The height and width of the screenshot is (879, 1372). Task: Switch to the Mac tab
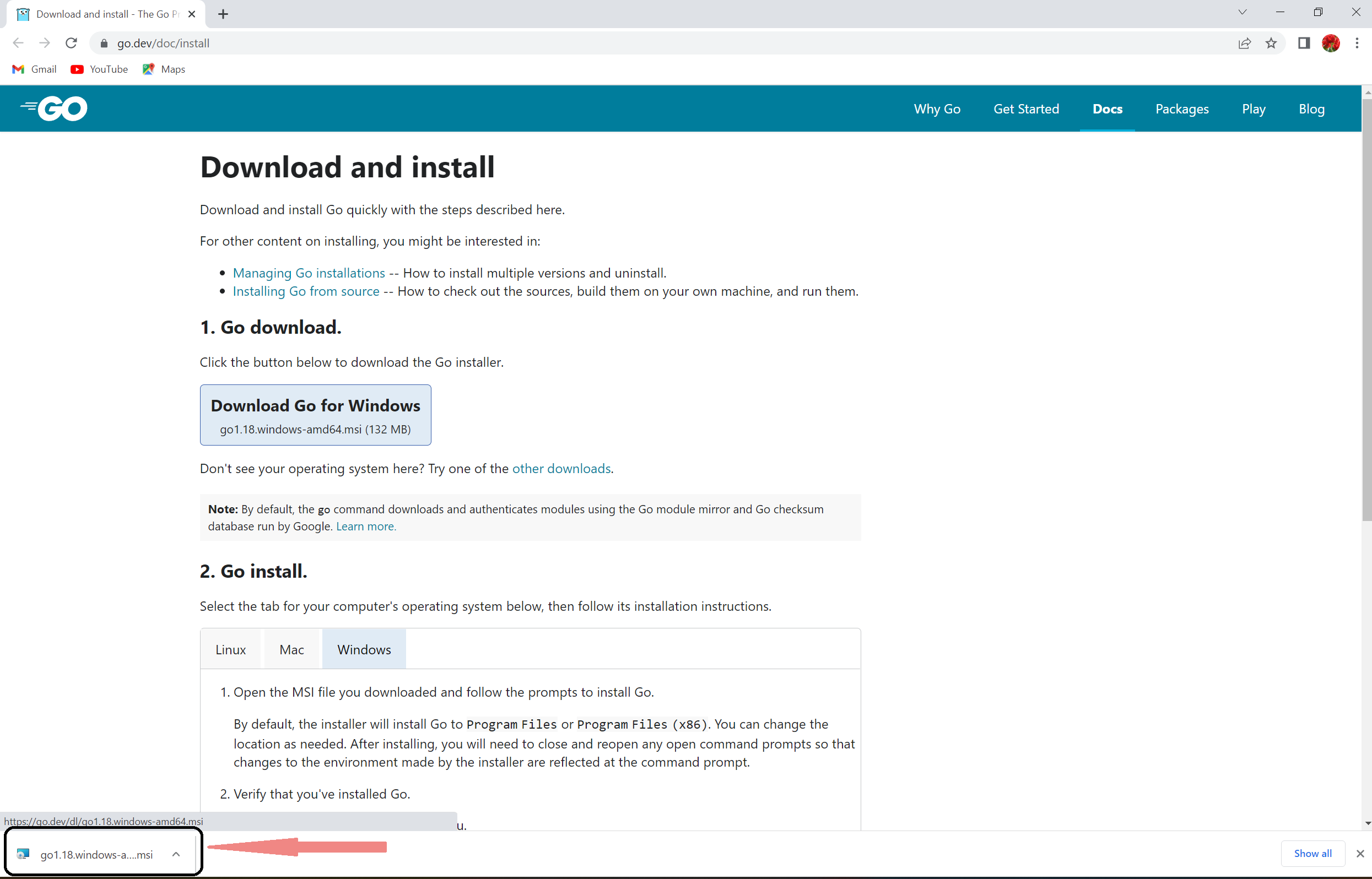pos(292,649)
